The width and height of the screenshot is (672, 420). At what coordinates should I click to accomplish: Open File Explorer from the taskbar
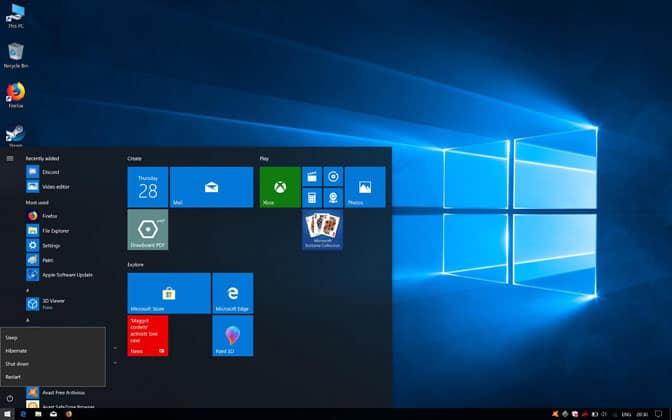click(38, 414)
